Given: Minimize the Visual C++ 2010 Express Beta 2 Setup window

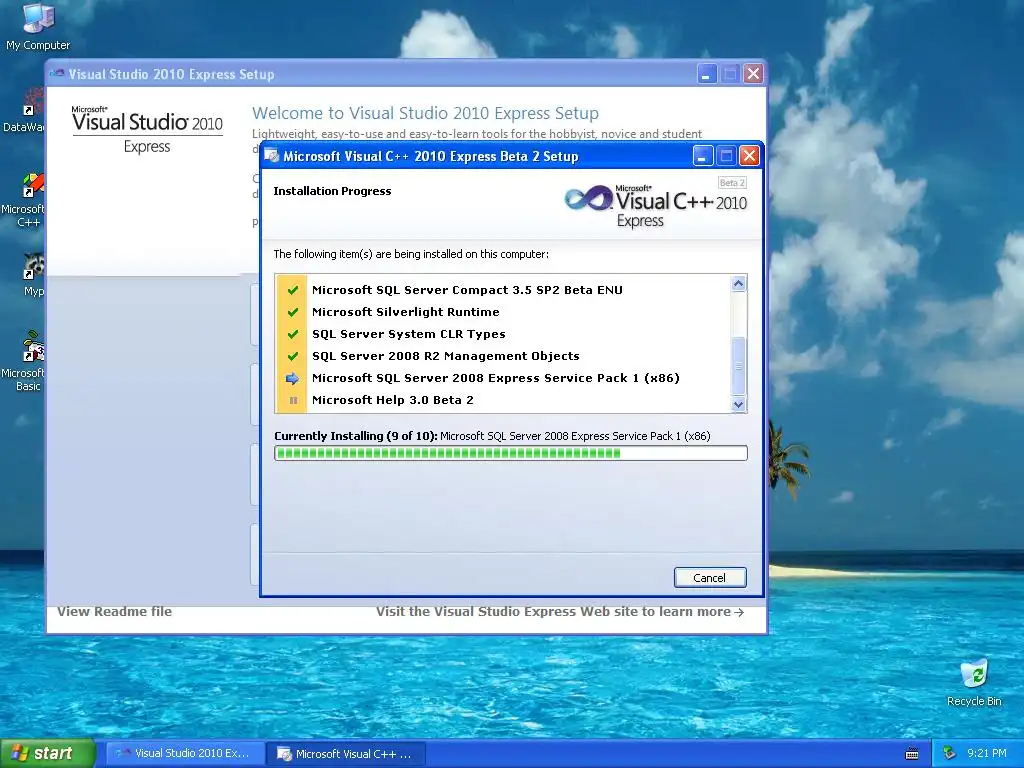Looking at the screenshot, I should [703, 156].
